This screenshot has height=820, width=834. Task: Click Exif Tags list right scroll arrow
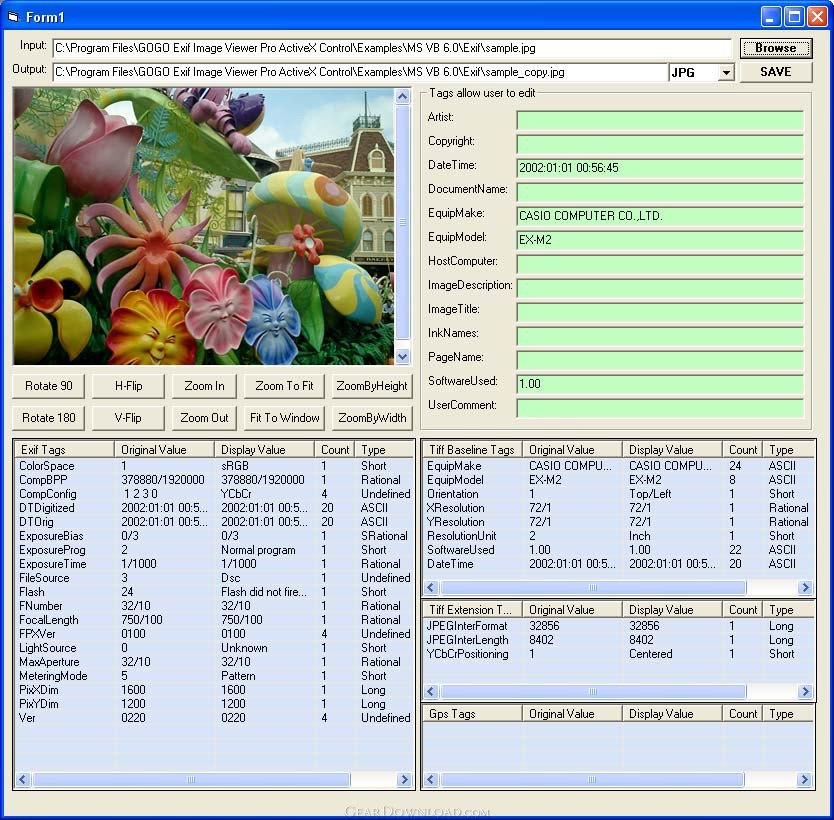404,780
